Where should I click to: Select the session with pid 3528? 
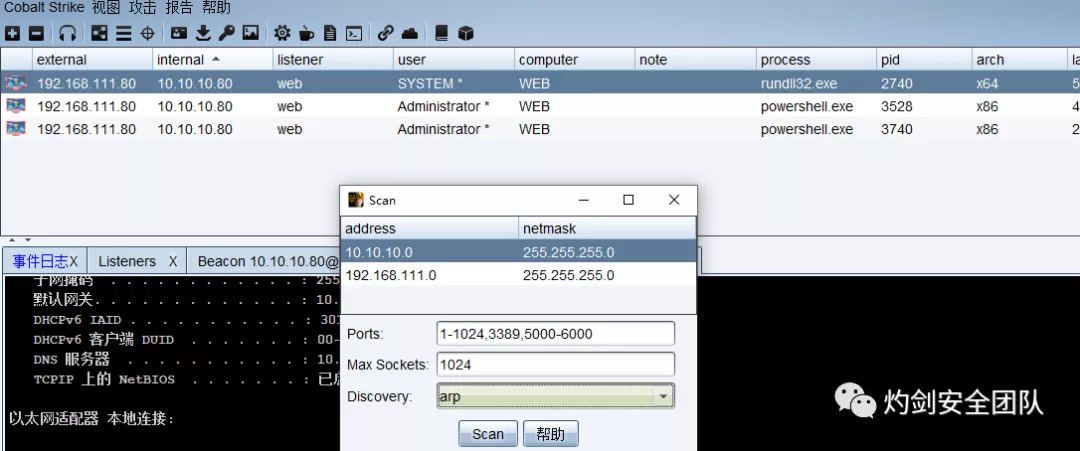tap(540, 106)
